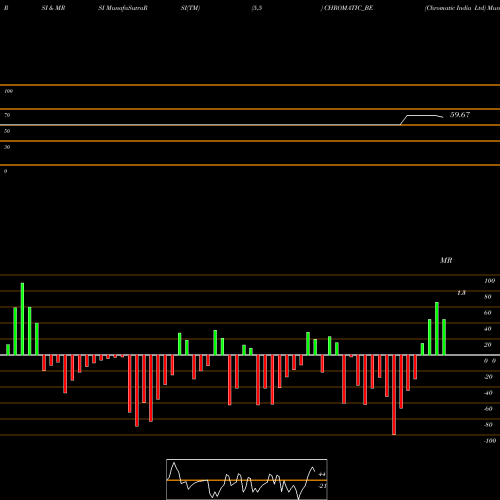Click the MR axis label -20
The height and width of the screenshot is (500, 500).
(488, 377)
